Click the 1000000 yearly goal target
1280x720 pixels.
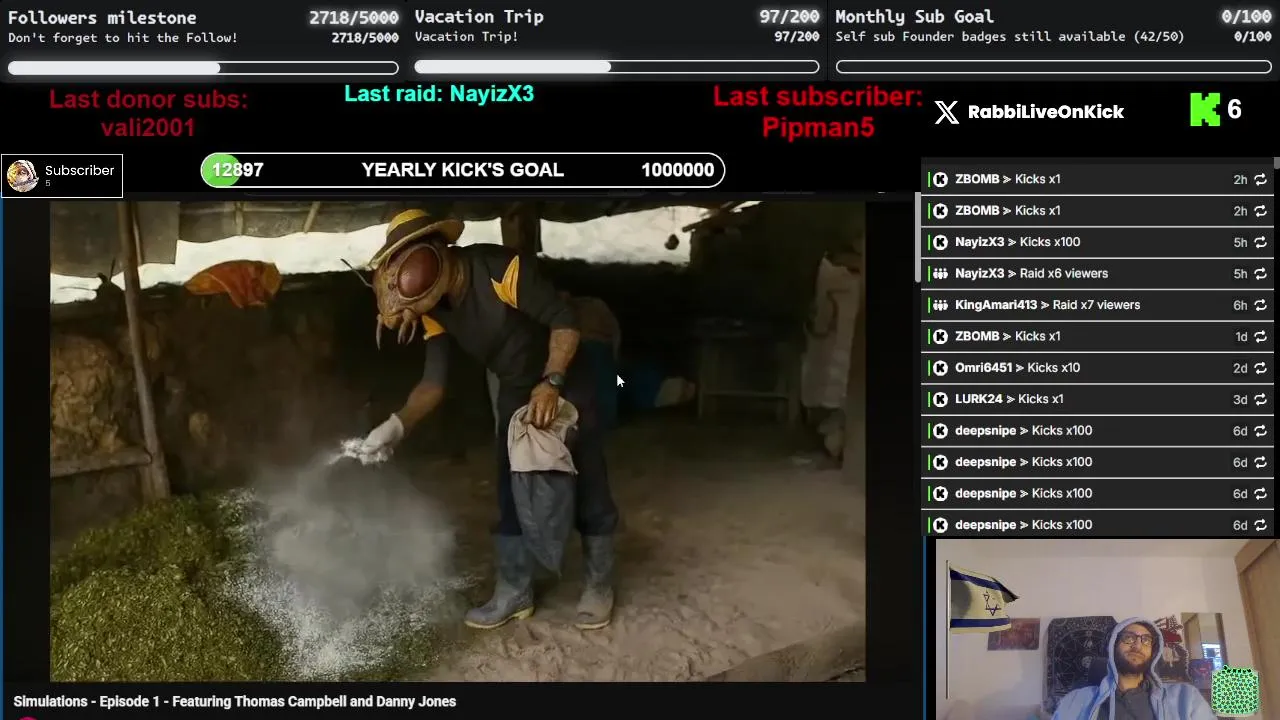coord(678,170)
